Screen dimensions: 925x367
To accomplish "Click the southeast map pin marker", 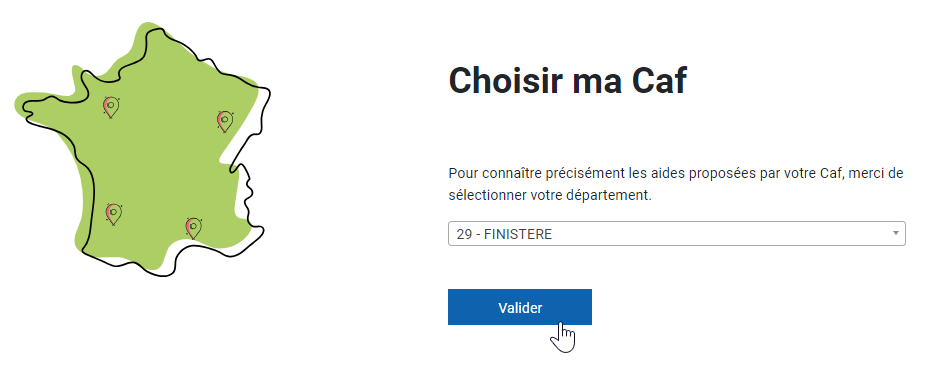I will [193, 228].
